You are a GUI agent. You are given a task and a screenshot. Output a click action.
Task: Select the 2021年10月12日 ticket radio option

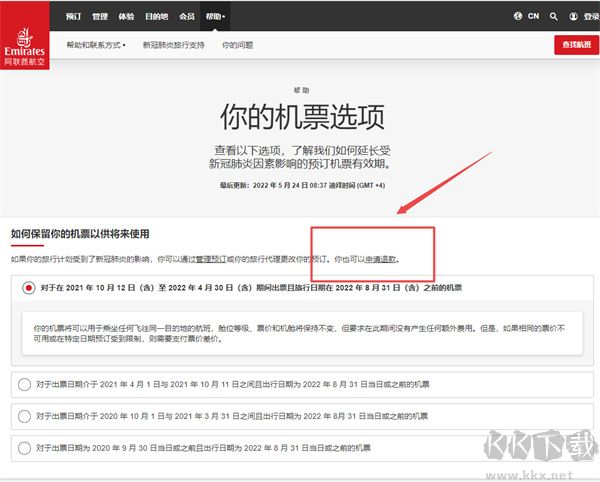coord(29,288)
